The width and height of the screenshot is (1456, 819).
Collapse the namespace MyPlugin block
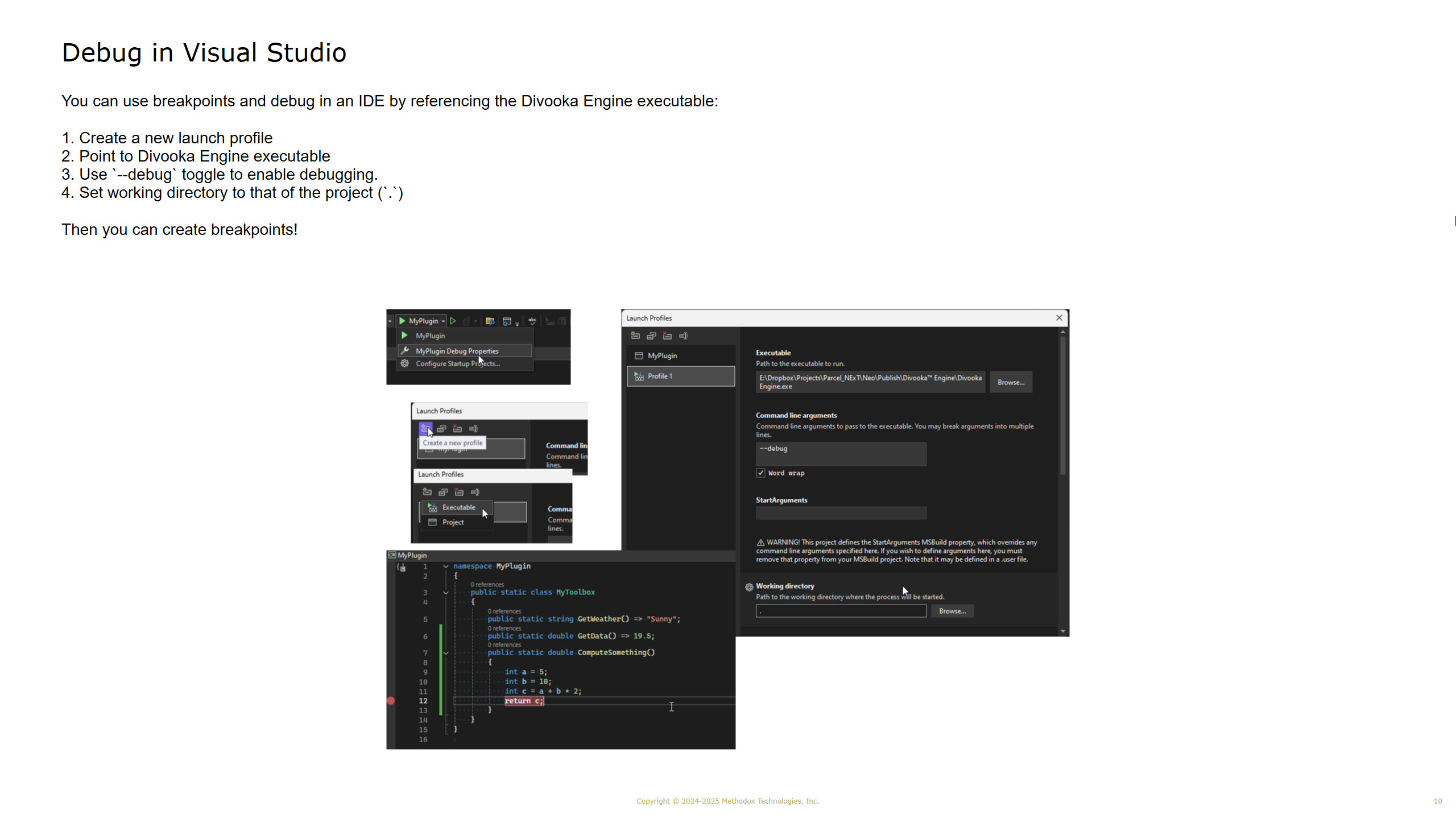pyautogui.click(x=446, y=566)
